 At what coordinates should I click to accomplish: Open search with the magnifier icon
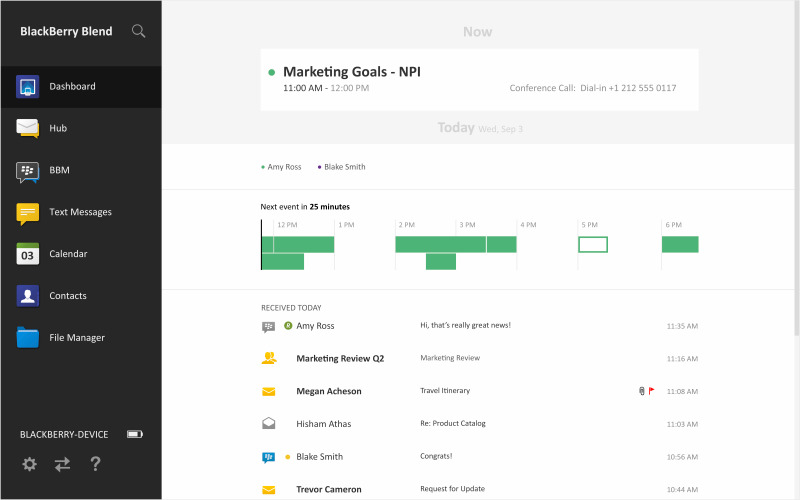tap(138, 31)
